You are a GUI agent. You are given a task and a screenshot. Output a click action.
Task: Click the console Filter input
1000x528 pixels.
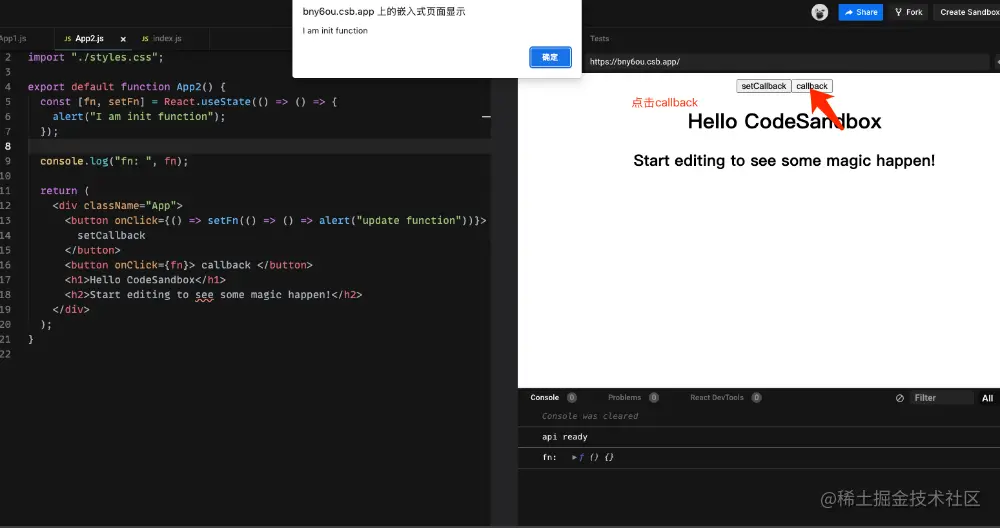click(941, 398)
